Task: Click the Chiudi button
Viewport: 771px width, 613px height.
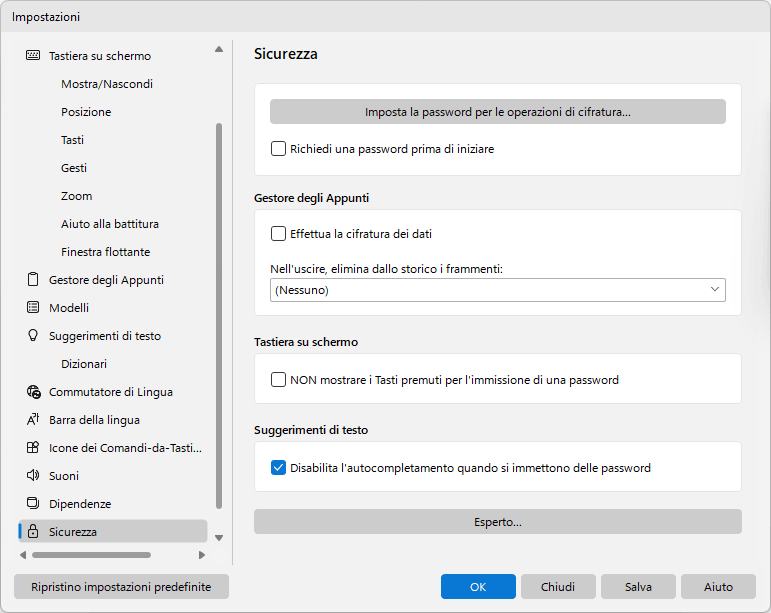Action: tap(558, 586)
